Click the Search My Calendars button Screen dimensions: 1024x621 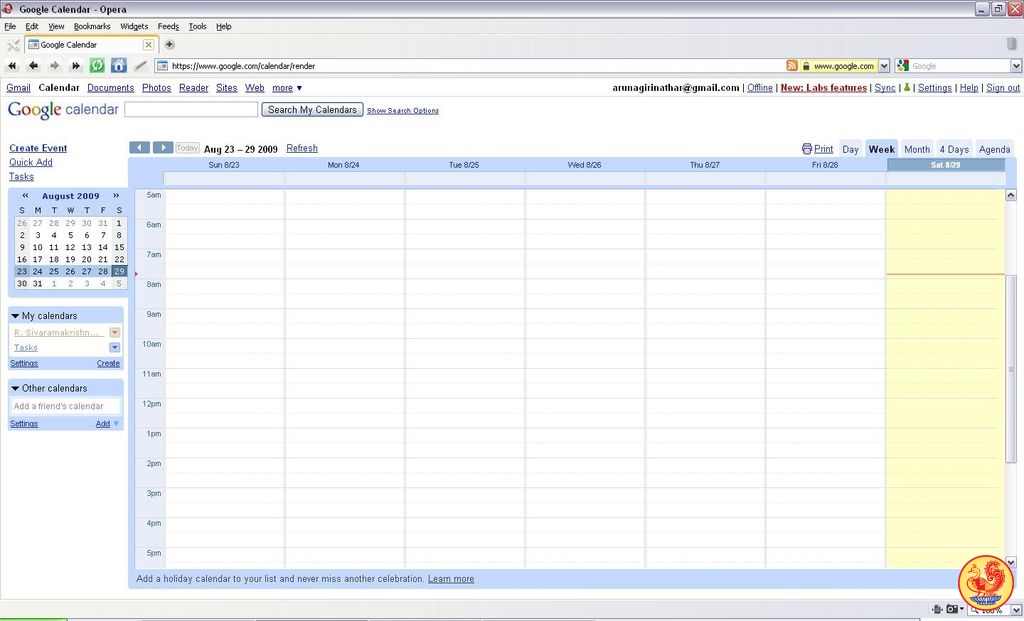click(312, 110)
